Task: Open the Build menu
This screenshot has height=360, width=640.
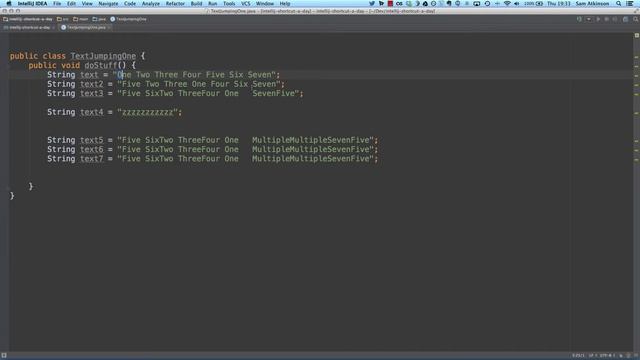Action: point(196,4)
